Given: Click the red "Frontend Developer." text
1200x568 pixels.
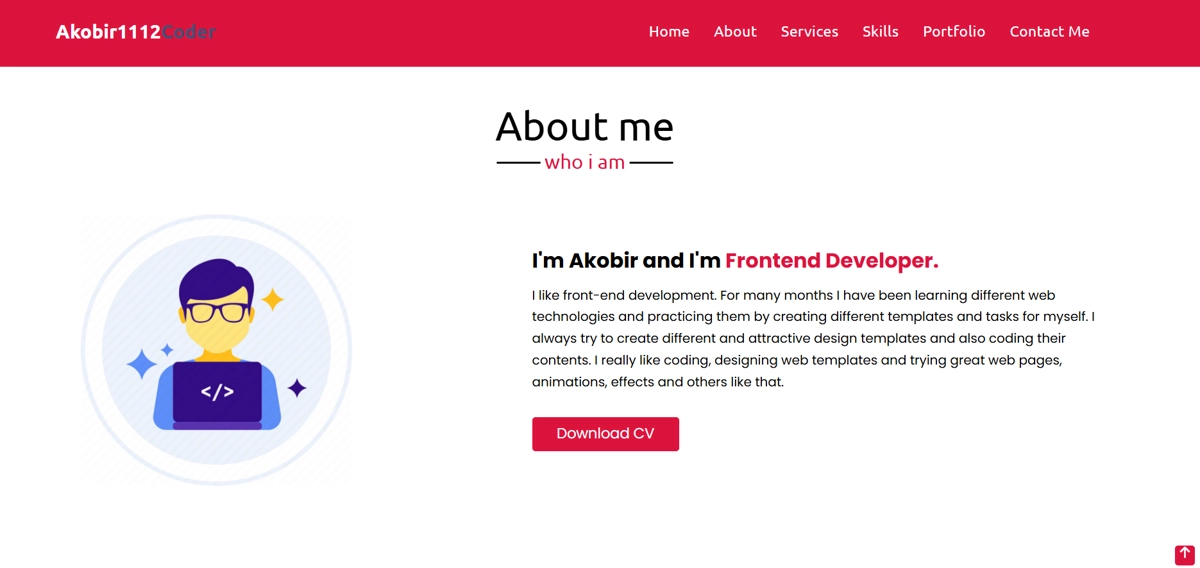Looking at the screenshot, I should point(831,261).
